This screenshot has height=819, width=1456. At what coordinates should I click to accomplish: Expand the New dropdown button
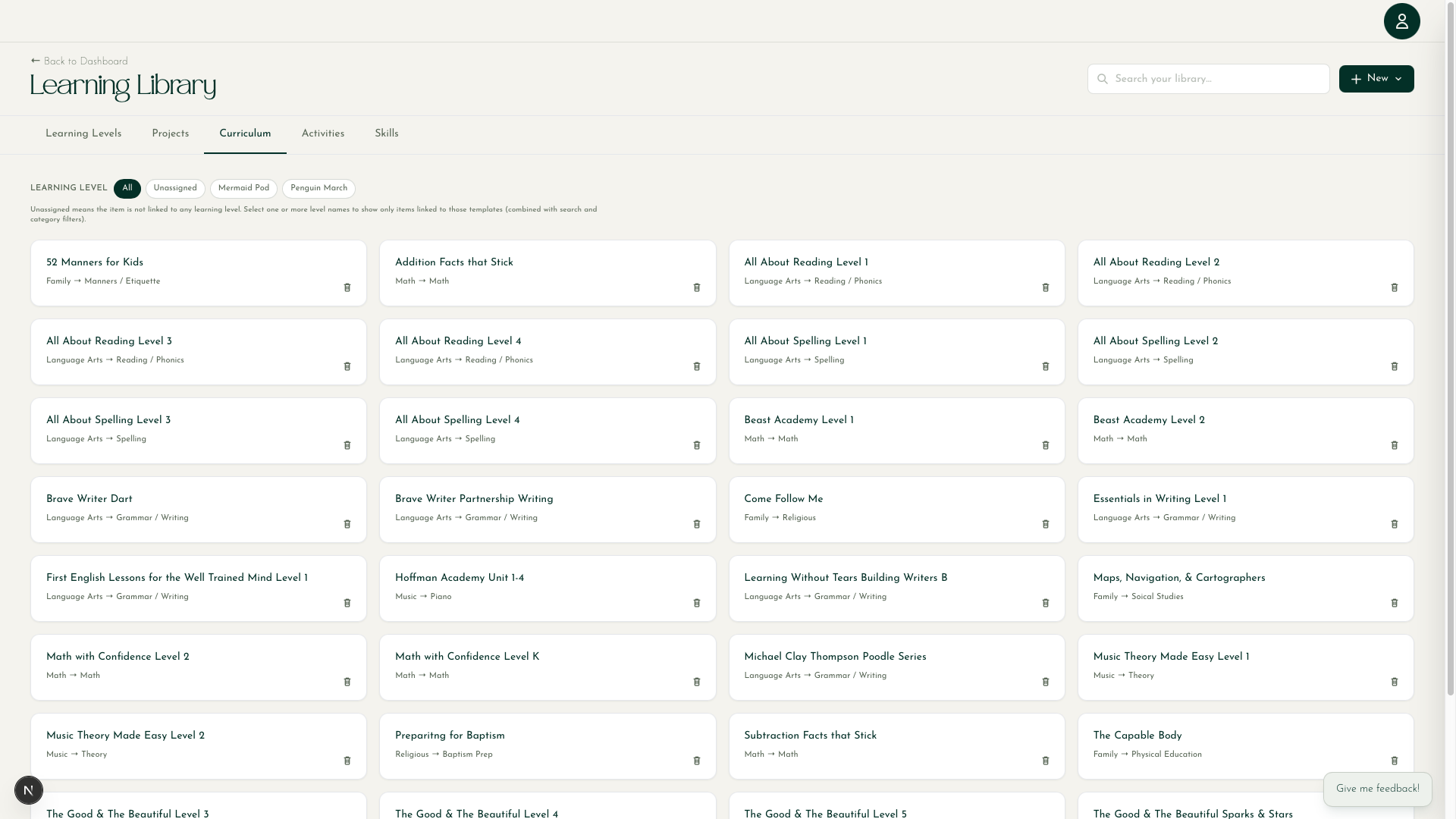[1376, 79]
